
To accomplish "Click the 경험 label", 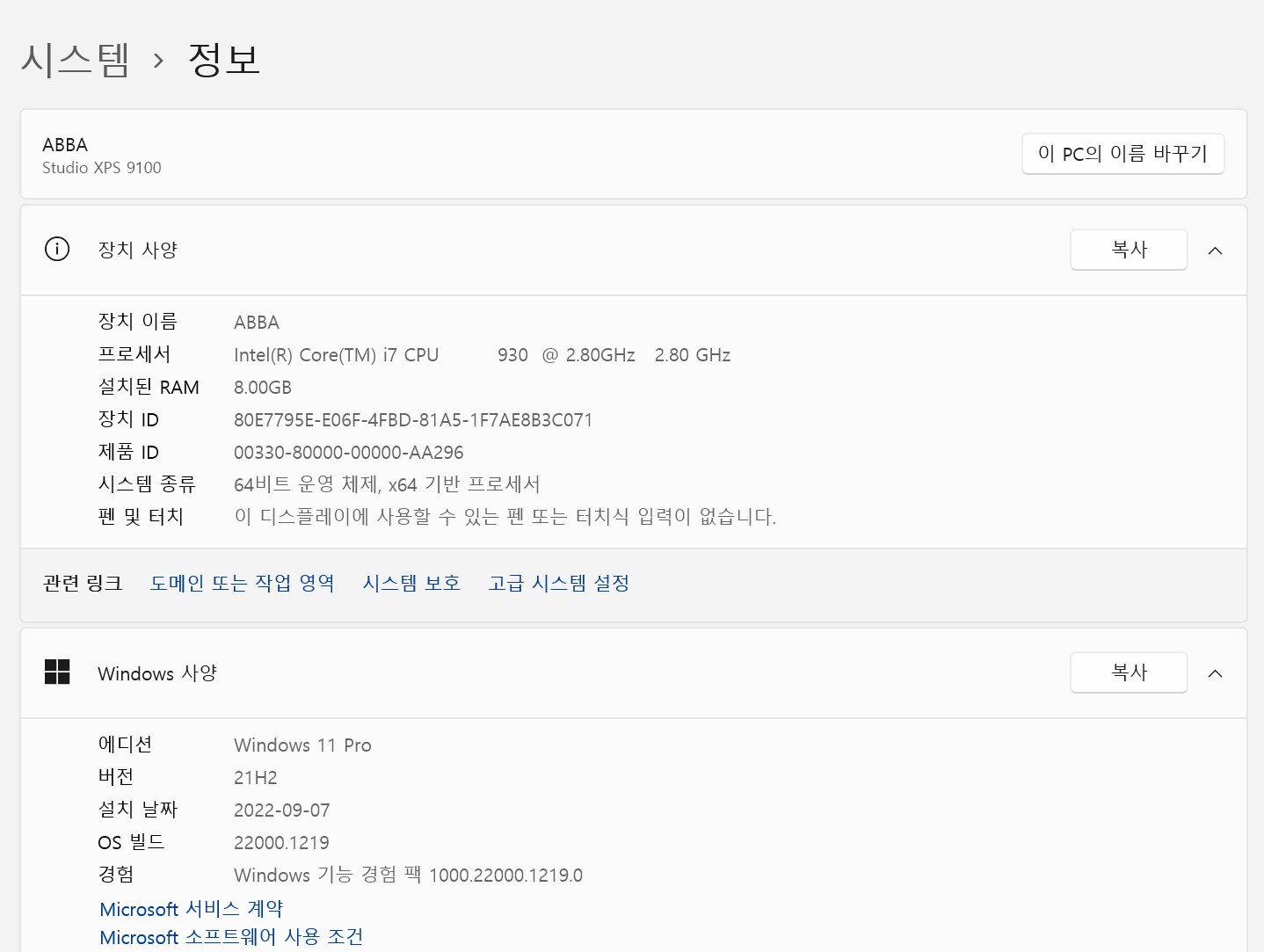I will pos(116,875).
